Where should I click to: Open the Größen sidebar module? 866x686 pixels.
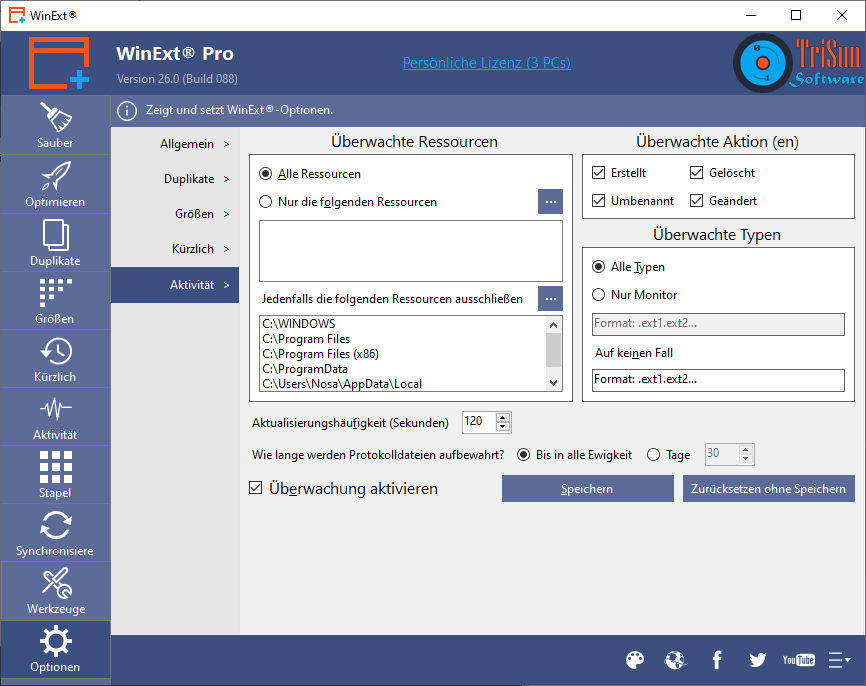(x=55, y=300)
